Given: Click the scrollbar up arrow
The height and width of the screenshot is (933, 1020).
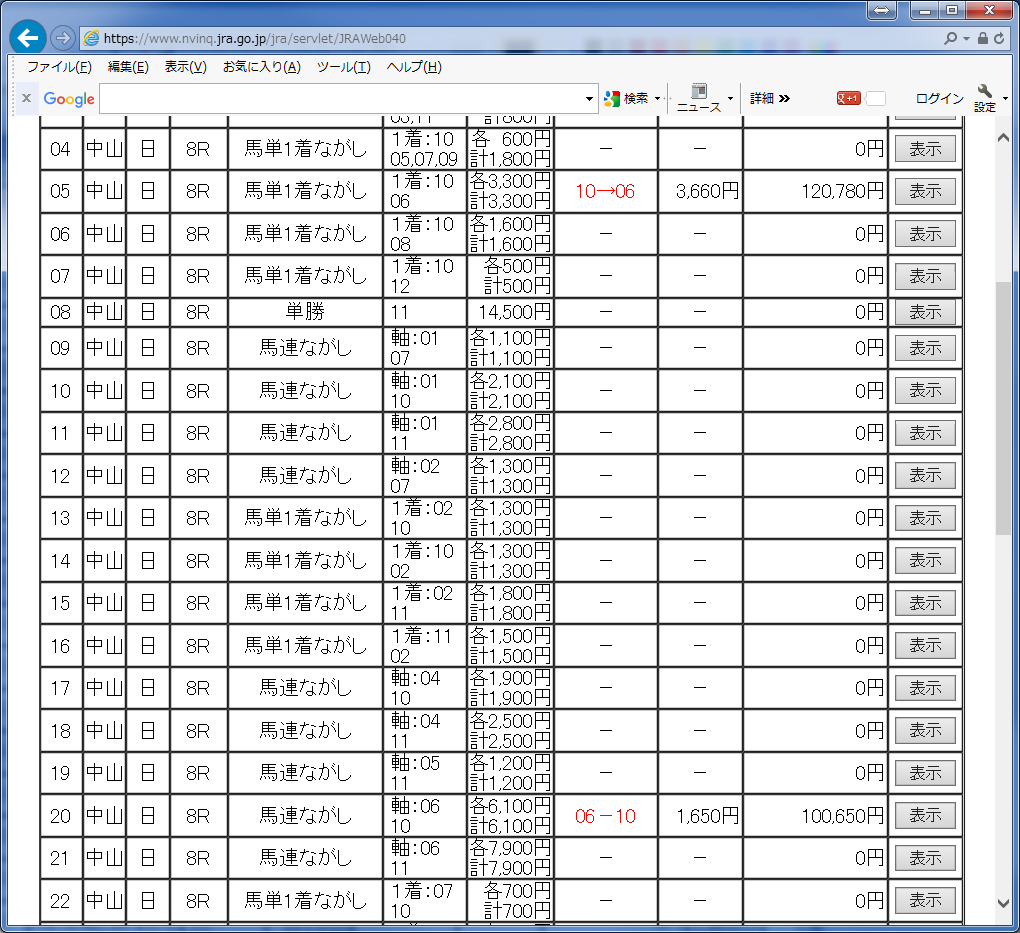Looking at the screenshot, I should click(1003, 137).
